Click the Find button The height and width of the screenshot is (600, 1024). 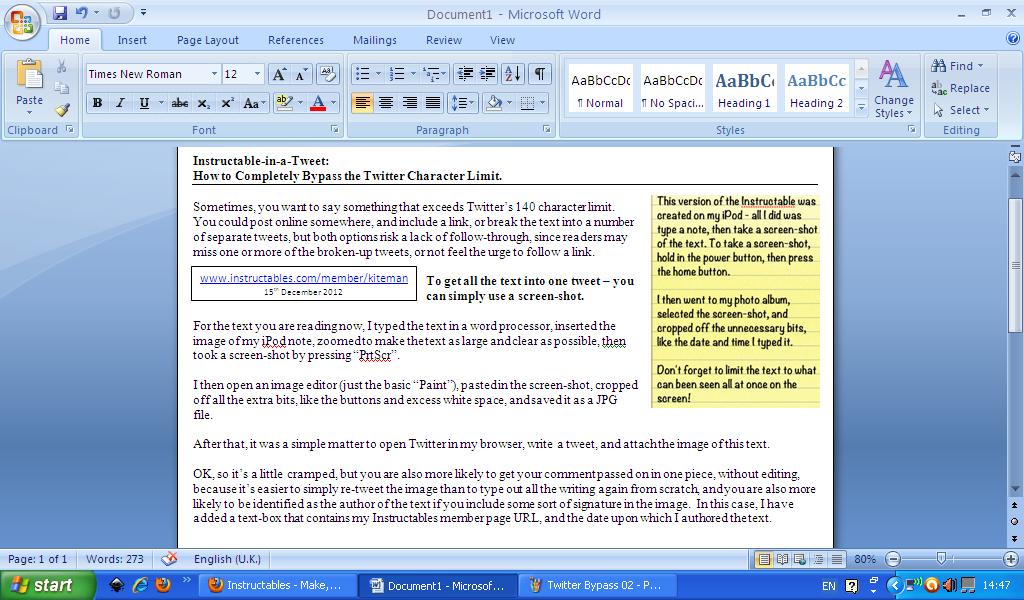tap(957, 66)
